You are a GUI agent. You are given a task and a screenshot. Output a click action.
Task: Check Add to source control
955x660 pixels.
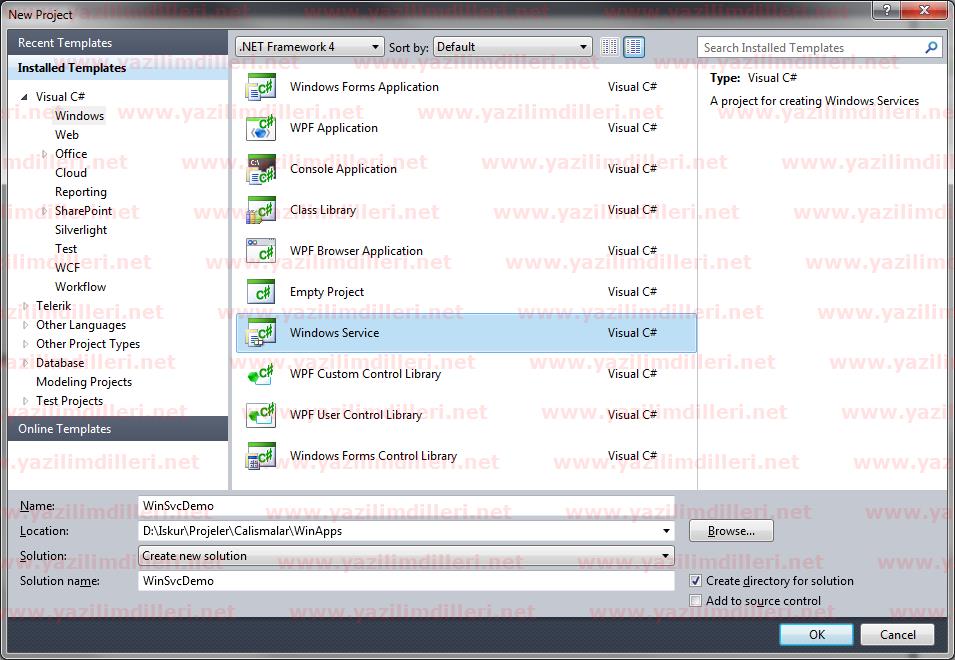click(696, 601)
